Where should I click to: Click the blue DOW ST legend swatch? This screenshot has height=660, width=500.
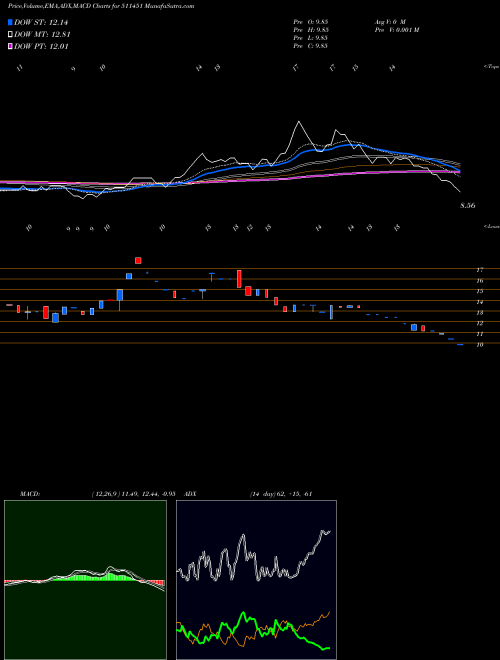coord(10,22)
